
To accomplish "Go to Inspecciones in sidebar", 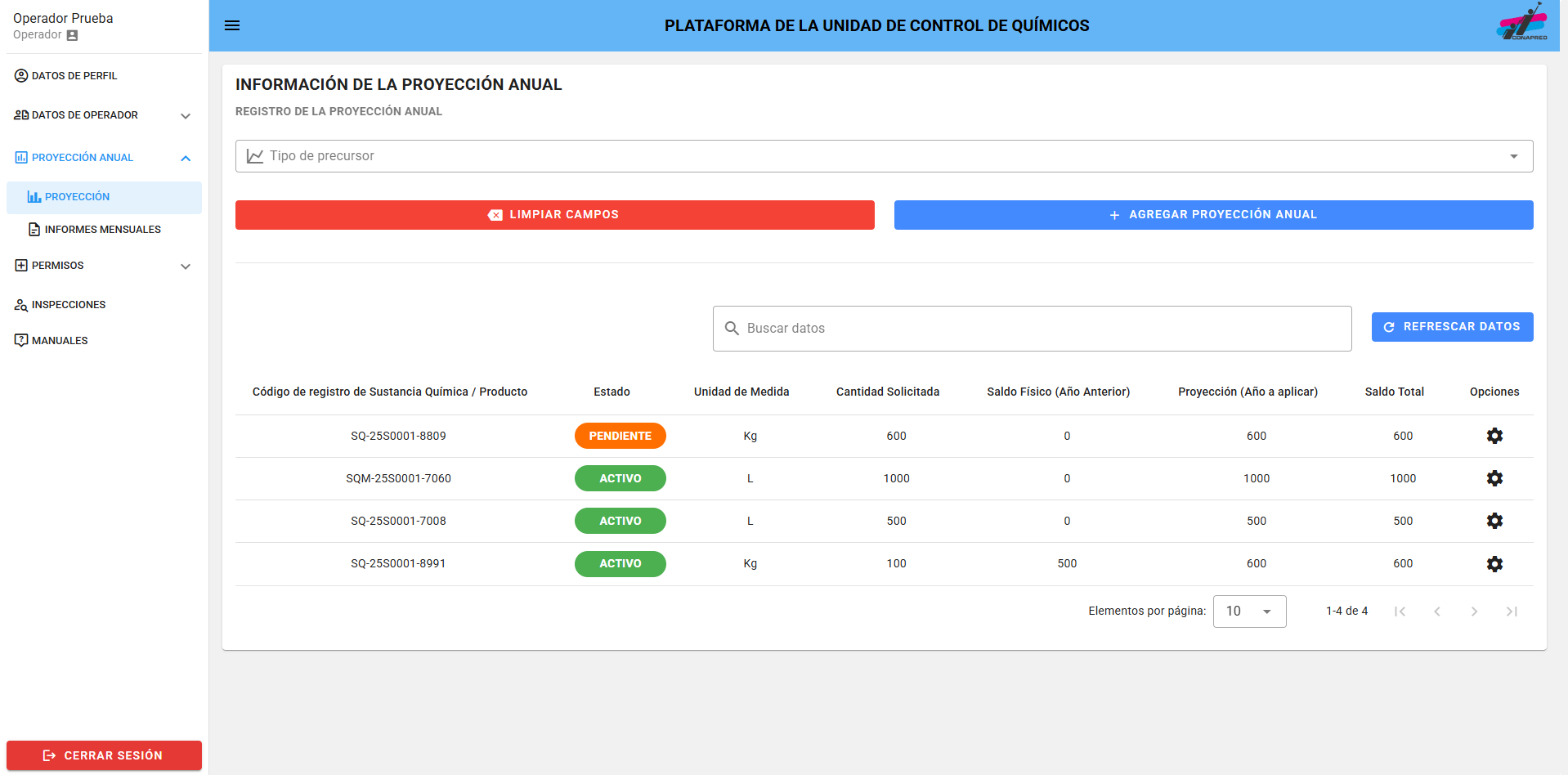I will pyautogui.click(x=69, y=305).
